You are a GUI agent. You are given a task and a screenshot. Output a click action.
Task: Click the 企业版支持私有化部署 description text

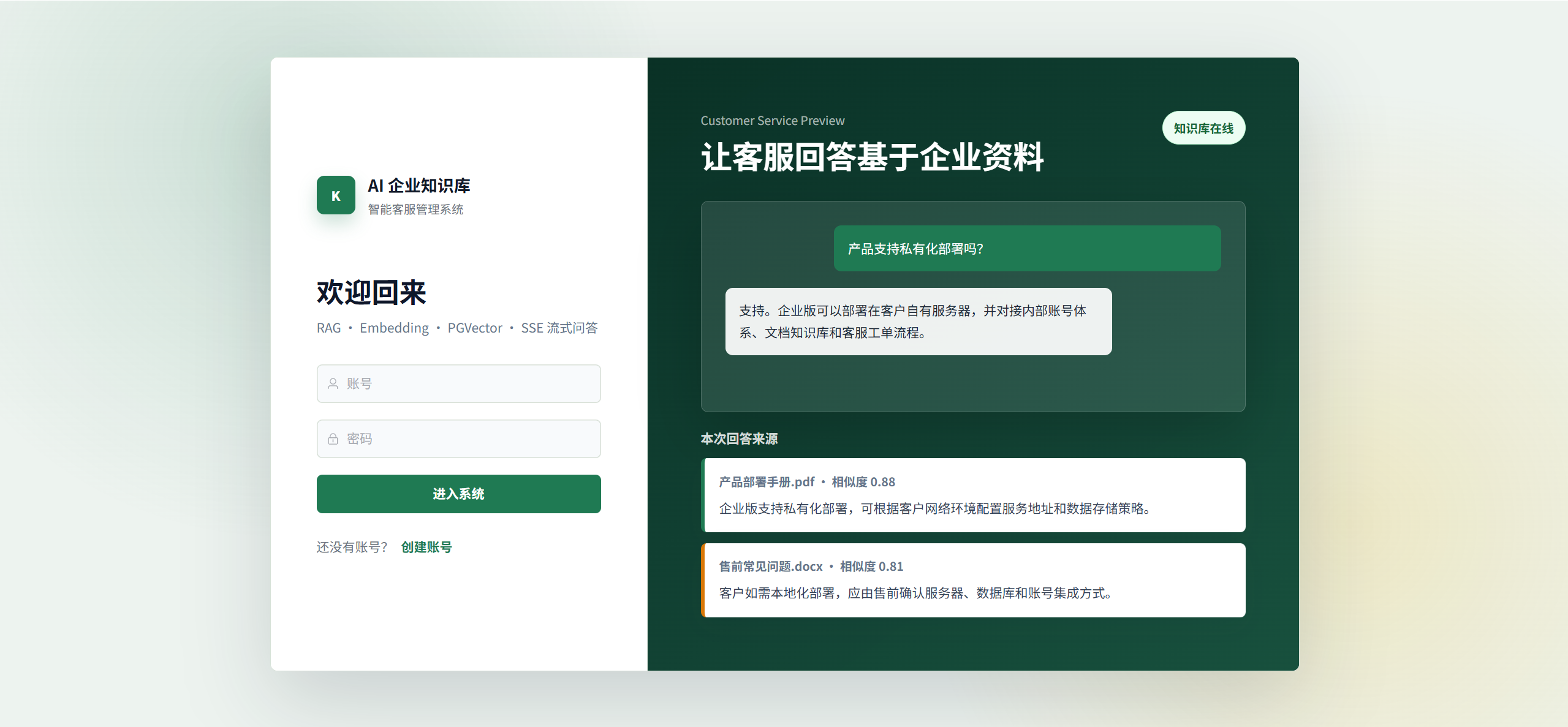(934, 508)
